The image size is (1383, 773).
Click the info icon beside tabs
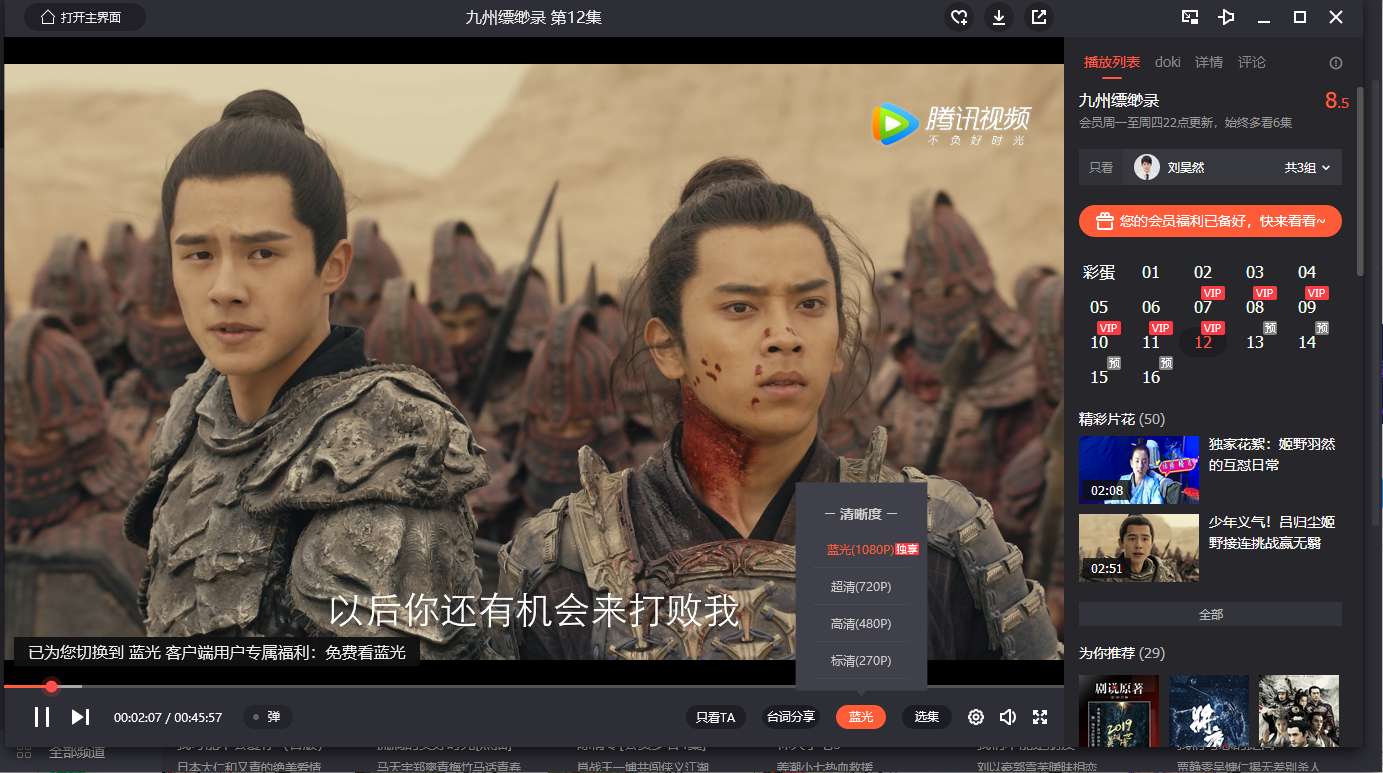click(x=1336, y=63)
